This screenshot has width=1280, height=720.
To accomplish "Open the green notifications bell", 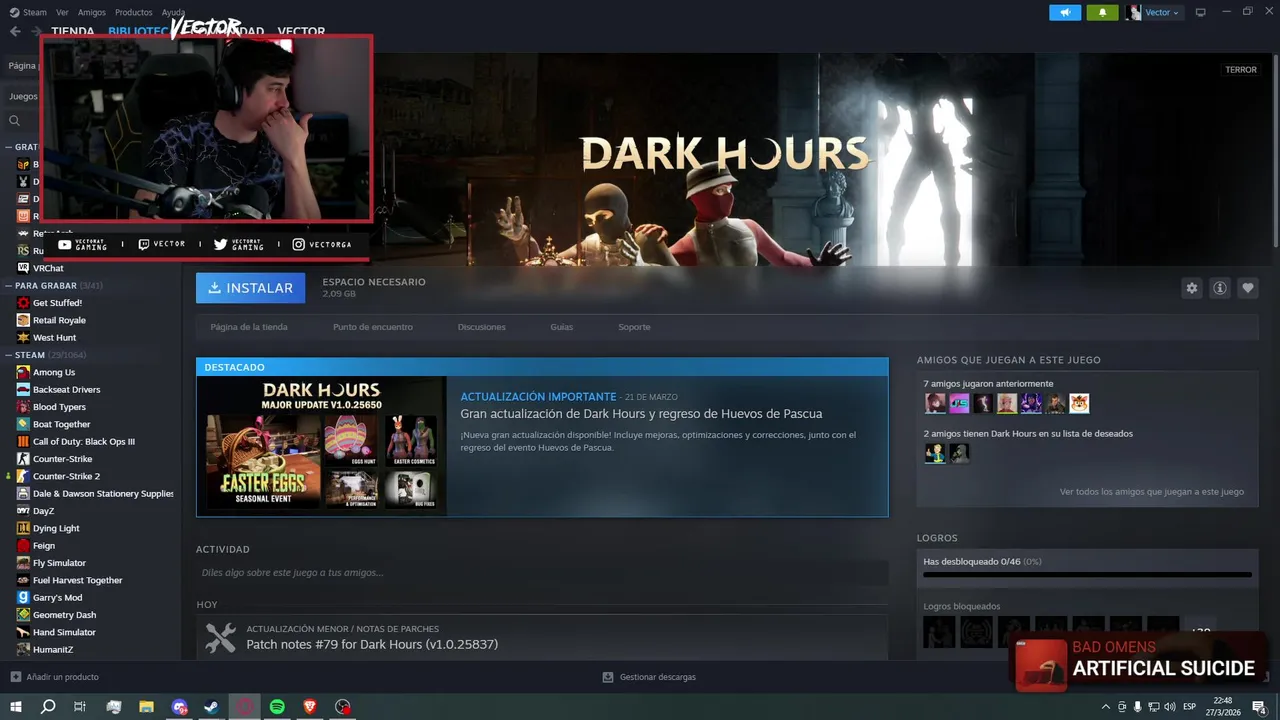I will (1102, 12).
